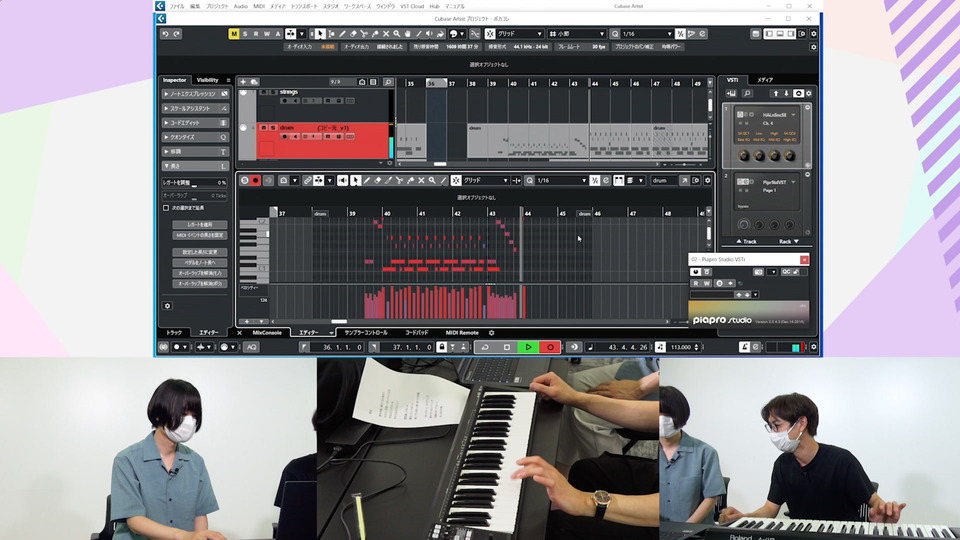This screenshot has height=540, width=960.
Task: Click the Undo arrow icon
Action: coord(165,34)
